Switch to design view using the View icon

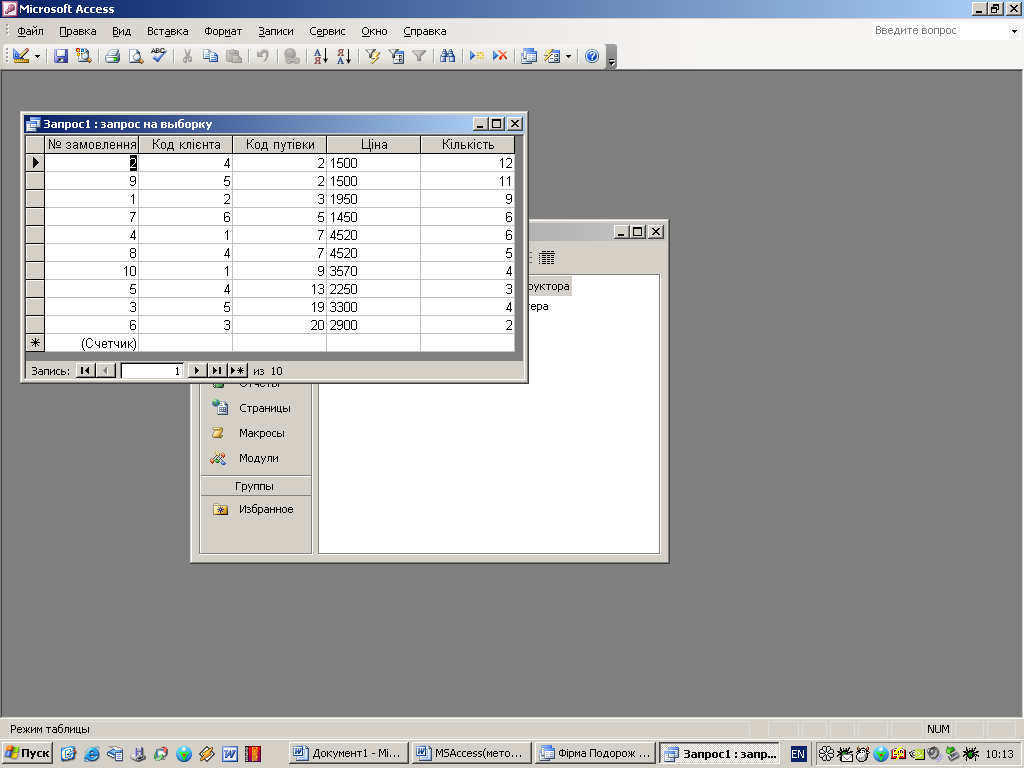pyautogui.click(x=20, y=56)
